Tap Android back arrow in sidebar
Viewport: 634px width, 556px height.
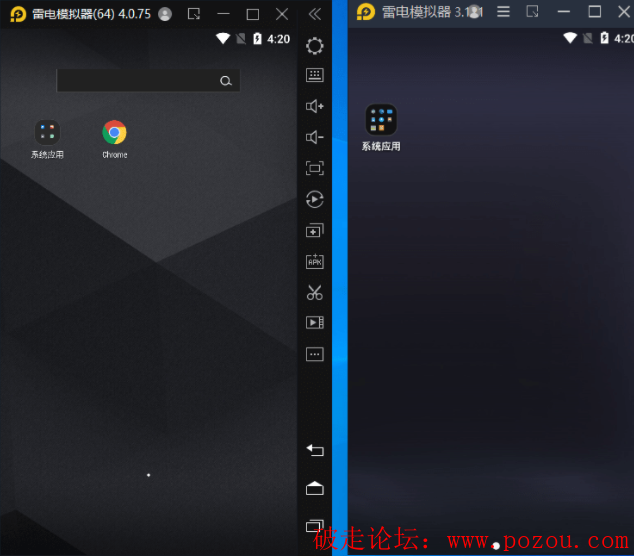315,450
